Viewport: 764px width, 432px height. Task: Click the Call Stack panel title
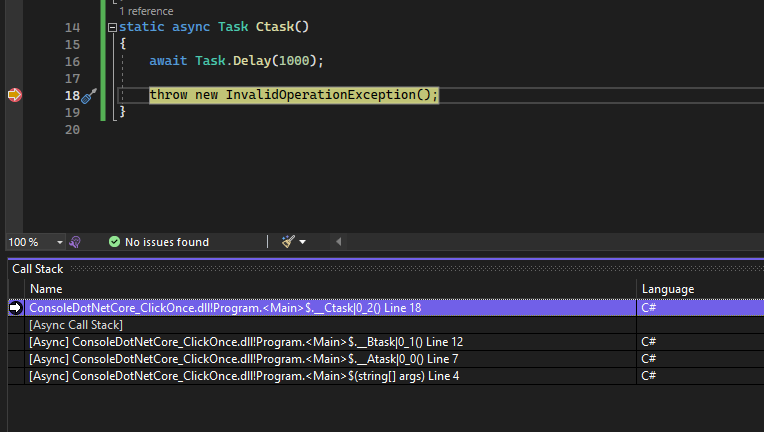37,269
